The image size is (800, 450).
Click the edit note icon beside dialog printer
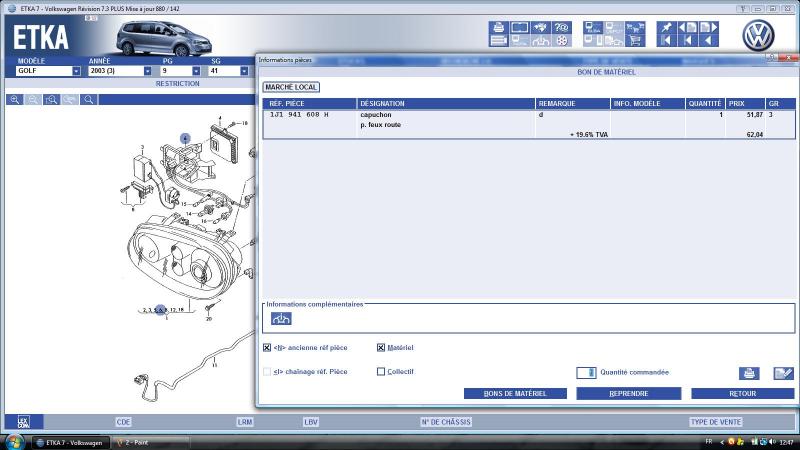point(783,373)
